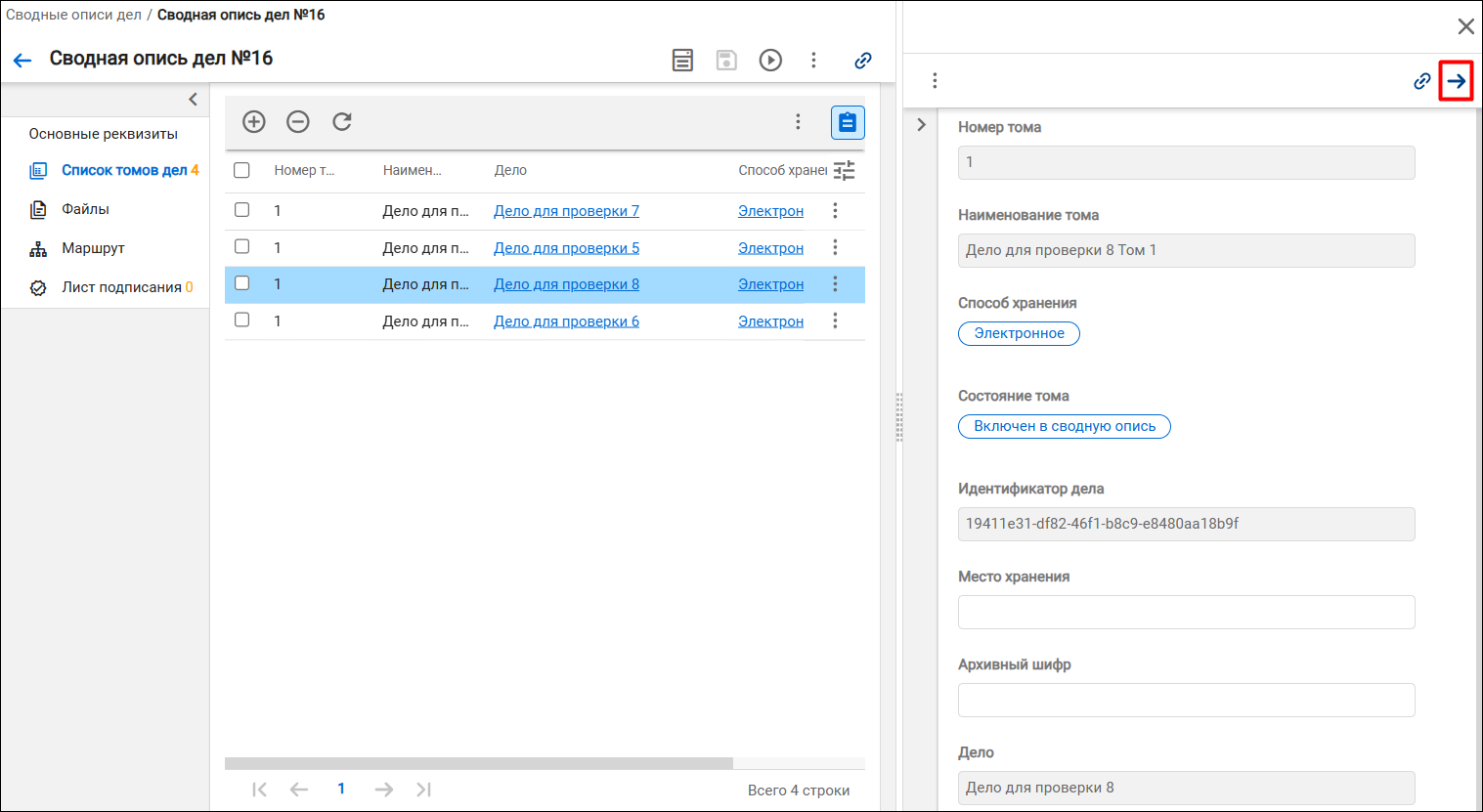Click the table horizontal scrollbar
The width and height of the screenshot is (1483, 812).
[479, 763]
